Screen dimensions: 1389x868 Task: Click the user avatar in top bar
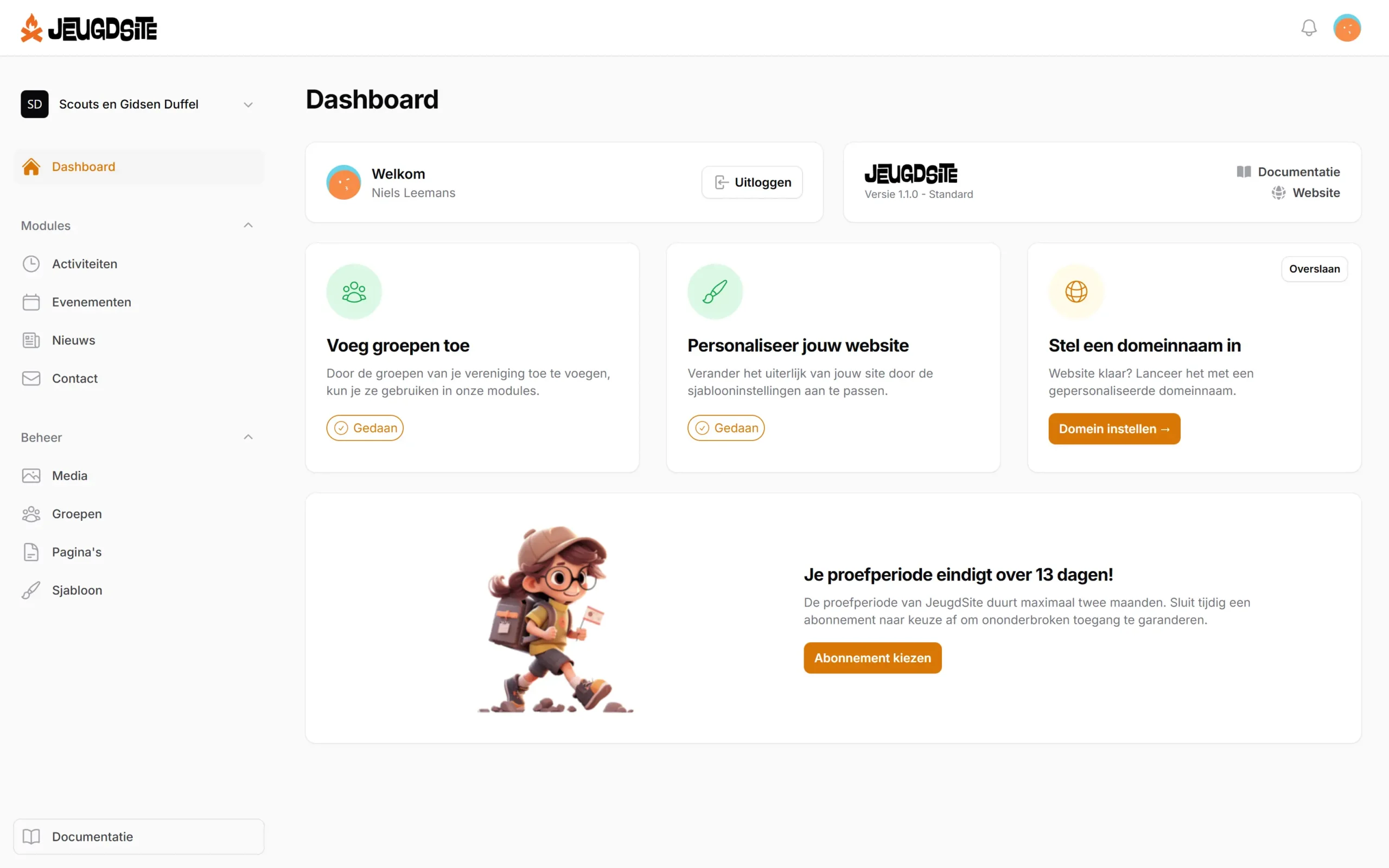pyautogui.click(x=1347, y=28)
